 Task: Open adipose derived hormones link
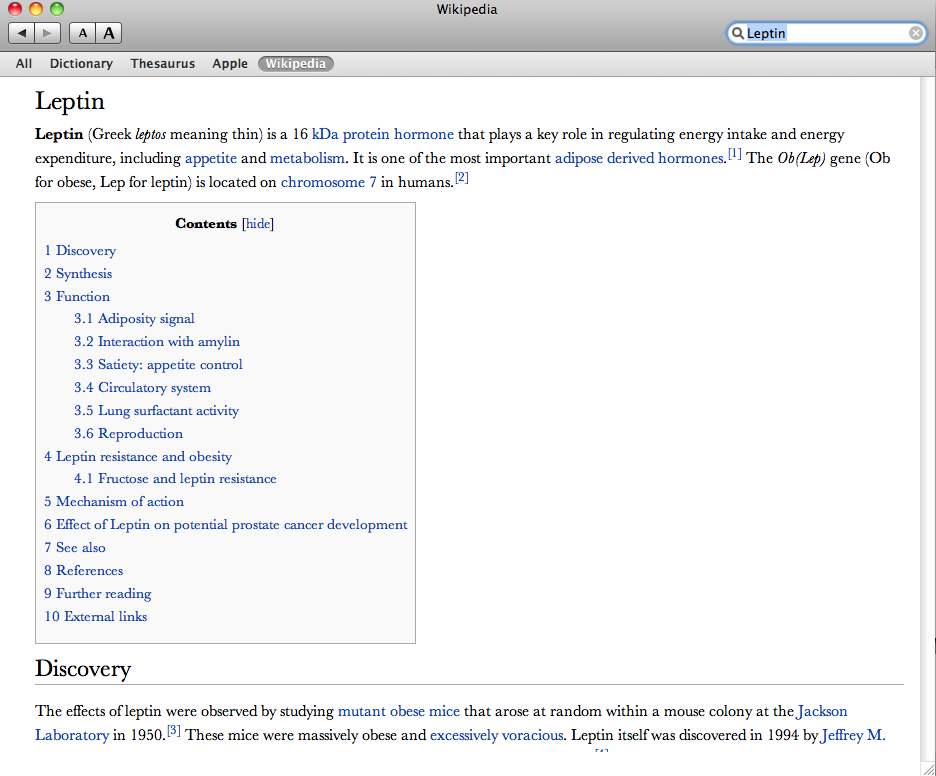point(639,158)
